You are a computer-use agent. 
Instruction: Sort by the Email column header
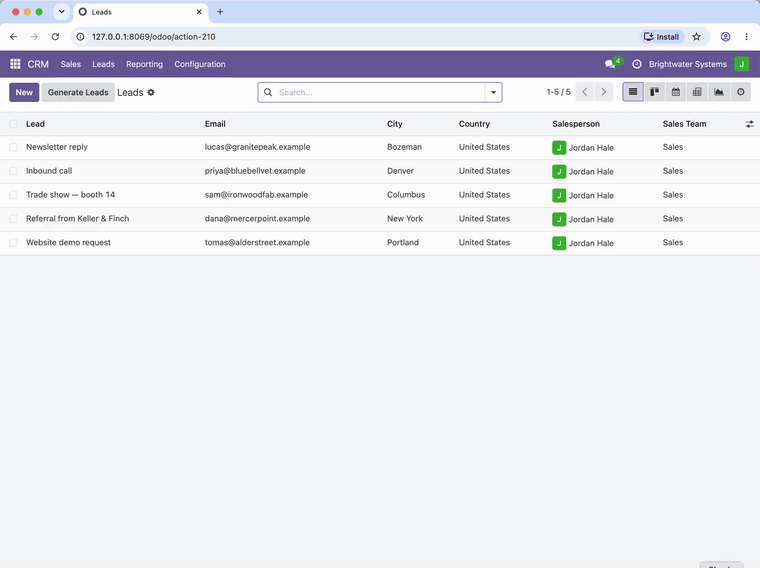[215, 124]
